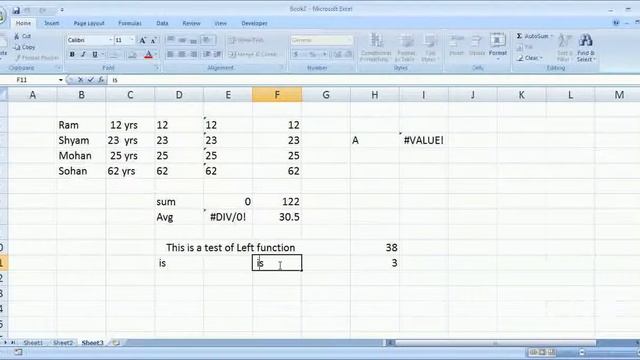Click the Save icon in Quick Access Toolbar

16,10
